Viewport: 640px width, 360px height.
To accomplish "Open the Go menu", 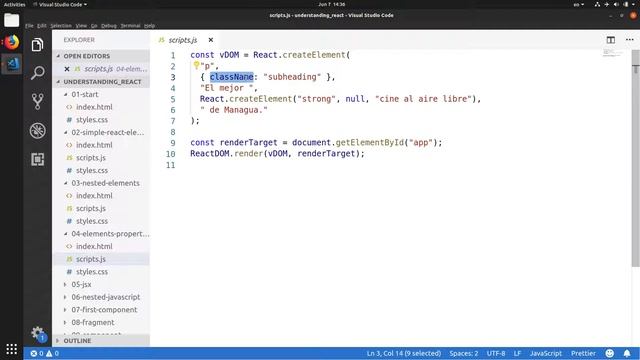I will click(94, 26).
